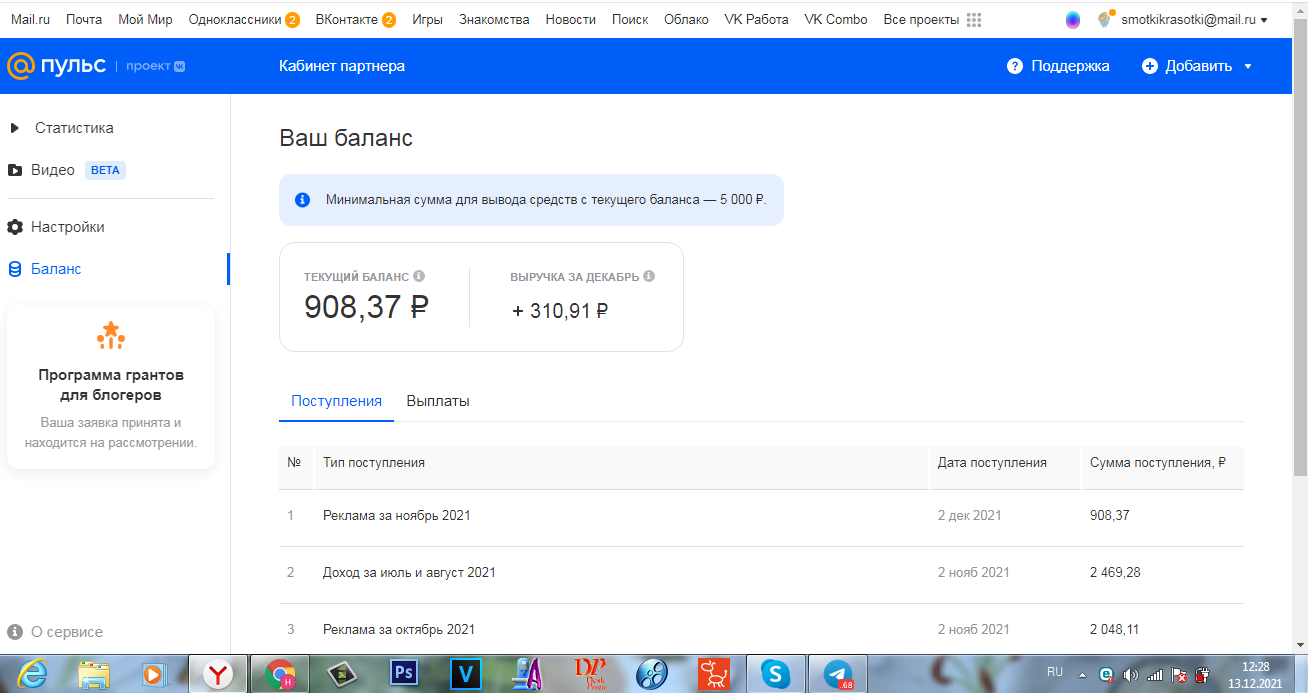This screenshot has height=693, width=1308.
Task: Open Internet Explorer from taskbar
Action: (32, 674)
